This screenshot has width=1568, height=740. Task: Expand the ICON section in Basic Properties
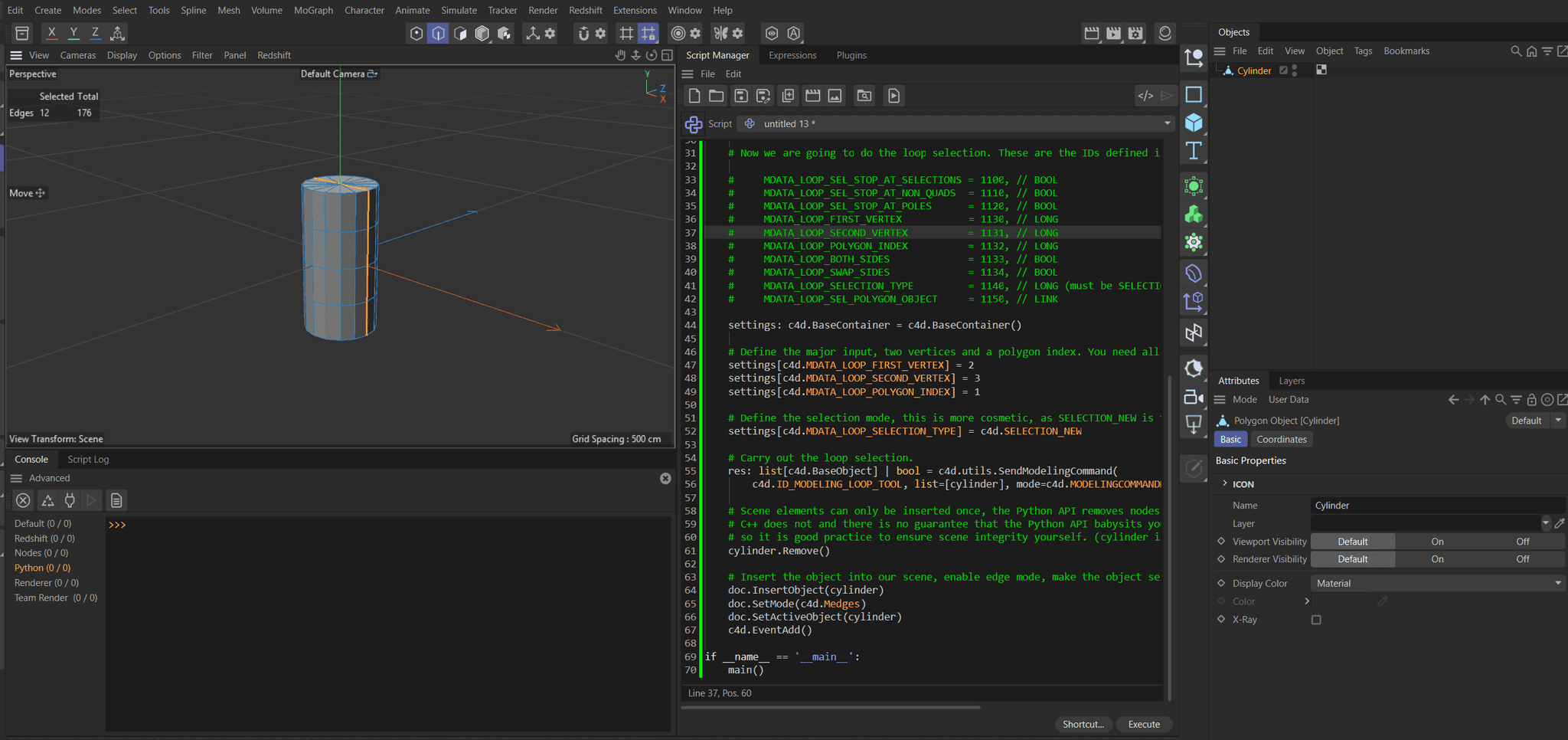click(x=1225, y=483)
